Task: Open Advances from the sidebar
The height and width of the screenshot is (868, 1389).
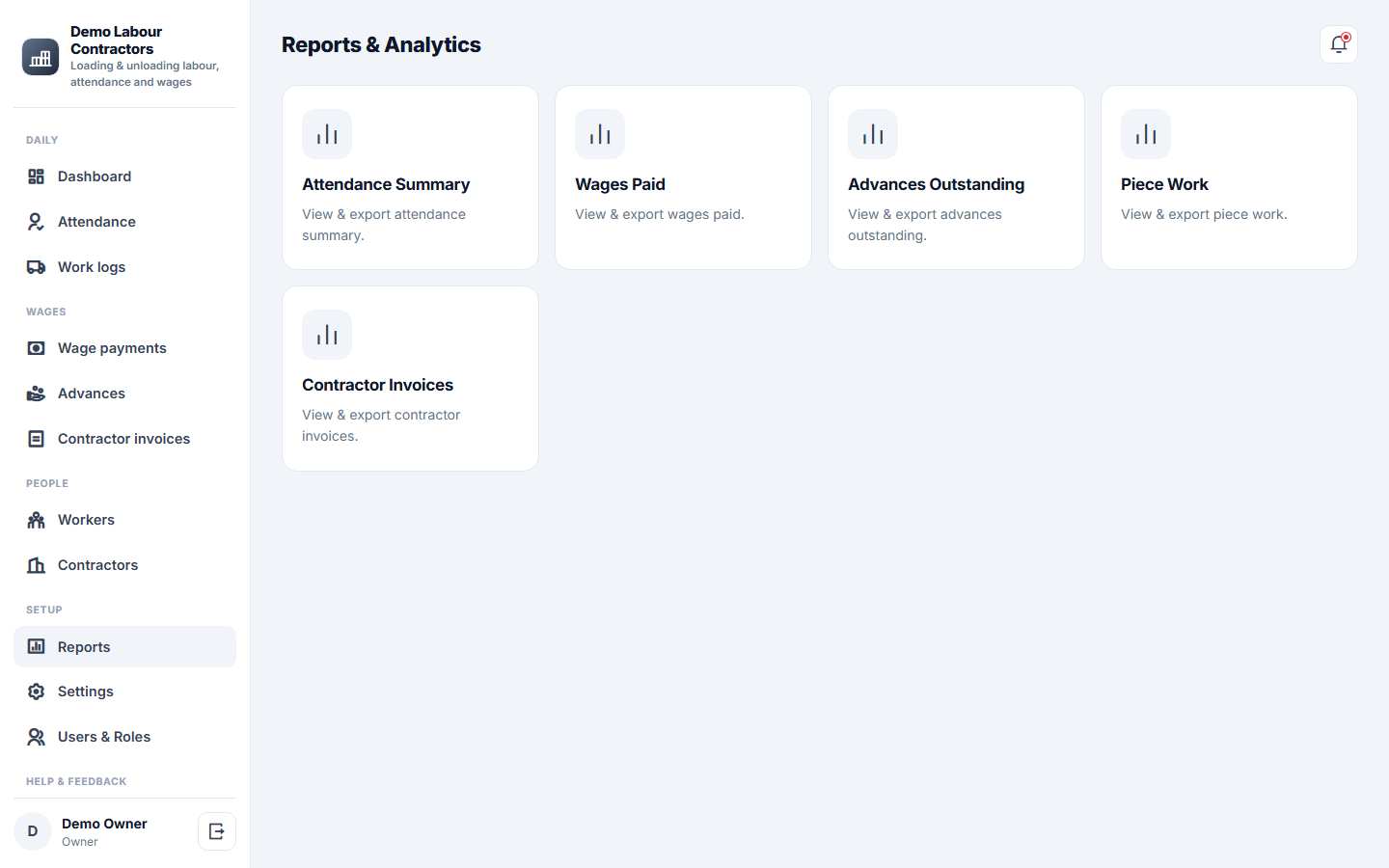Action: coord(124,393)
